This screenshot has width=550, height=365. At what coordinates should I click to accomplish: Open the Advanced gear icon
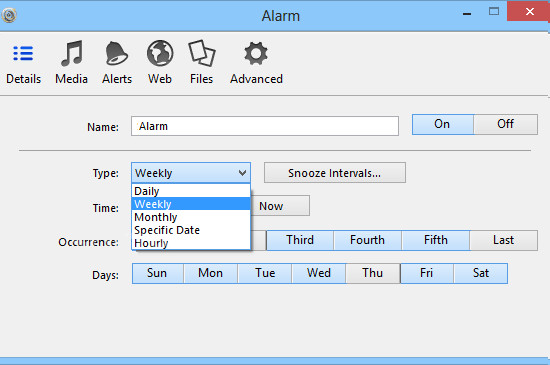click(256, 53)
